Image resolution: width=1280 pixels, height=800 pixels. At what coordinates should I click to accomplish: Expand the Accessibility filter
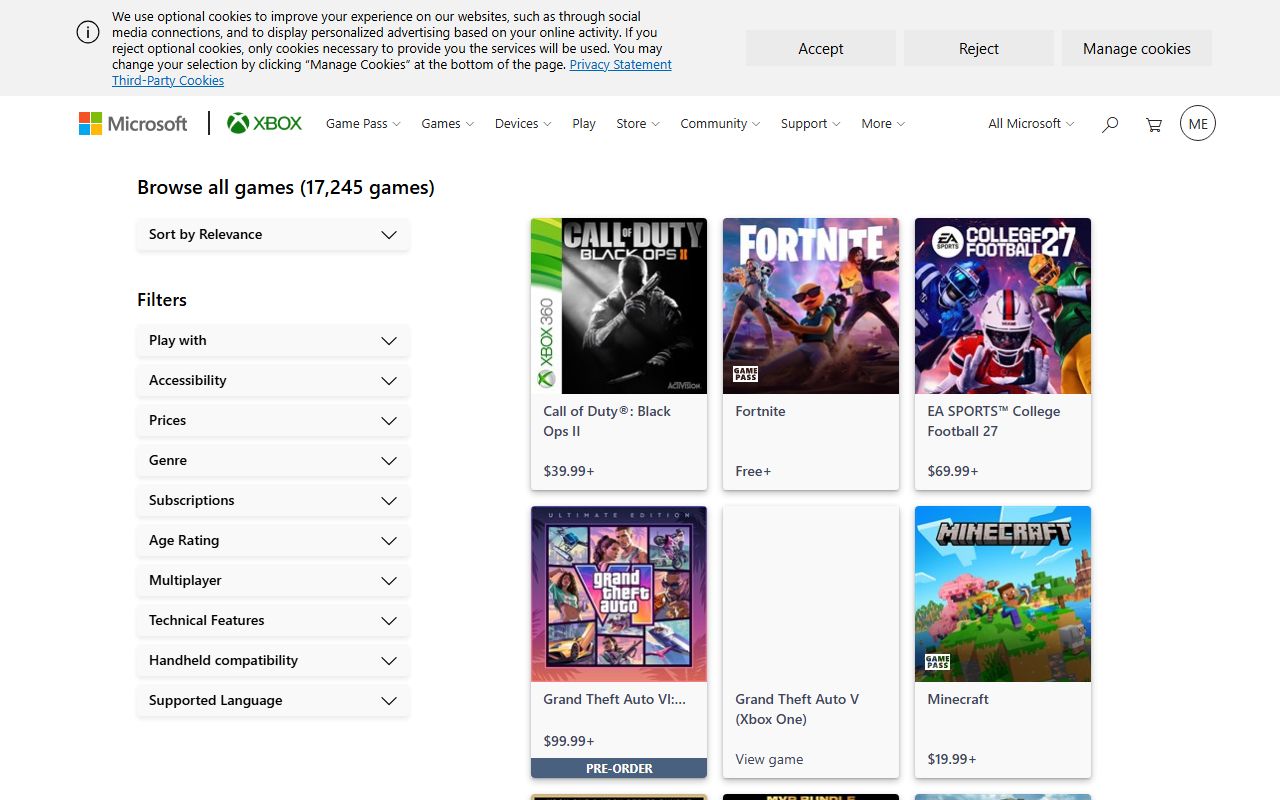273,380
